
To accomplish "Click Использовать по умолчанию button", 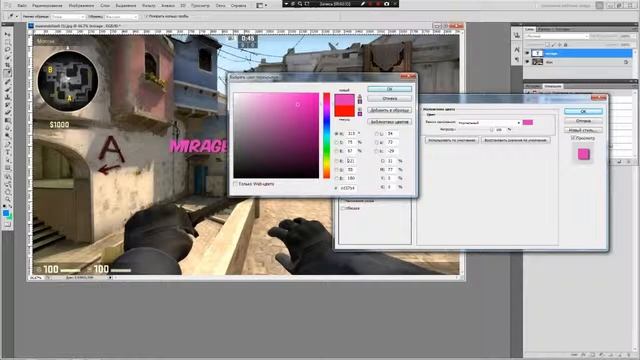I will pos(452,140).
